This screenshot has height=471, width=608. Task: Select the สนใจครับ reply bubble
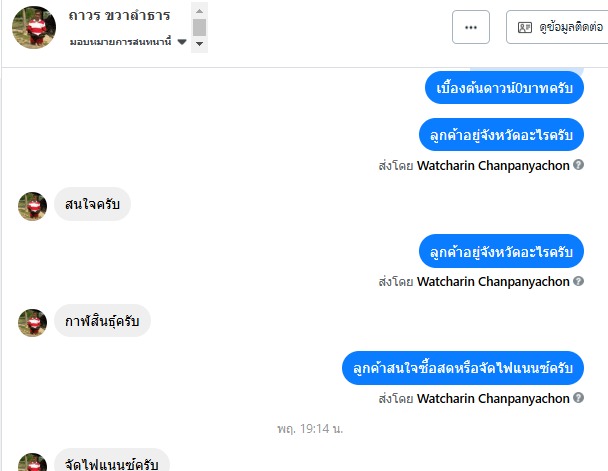click(92, 204)
